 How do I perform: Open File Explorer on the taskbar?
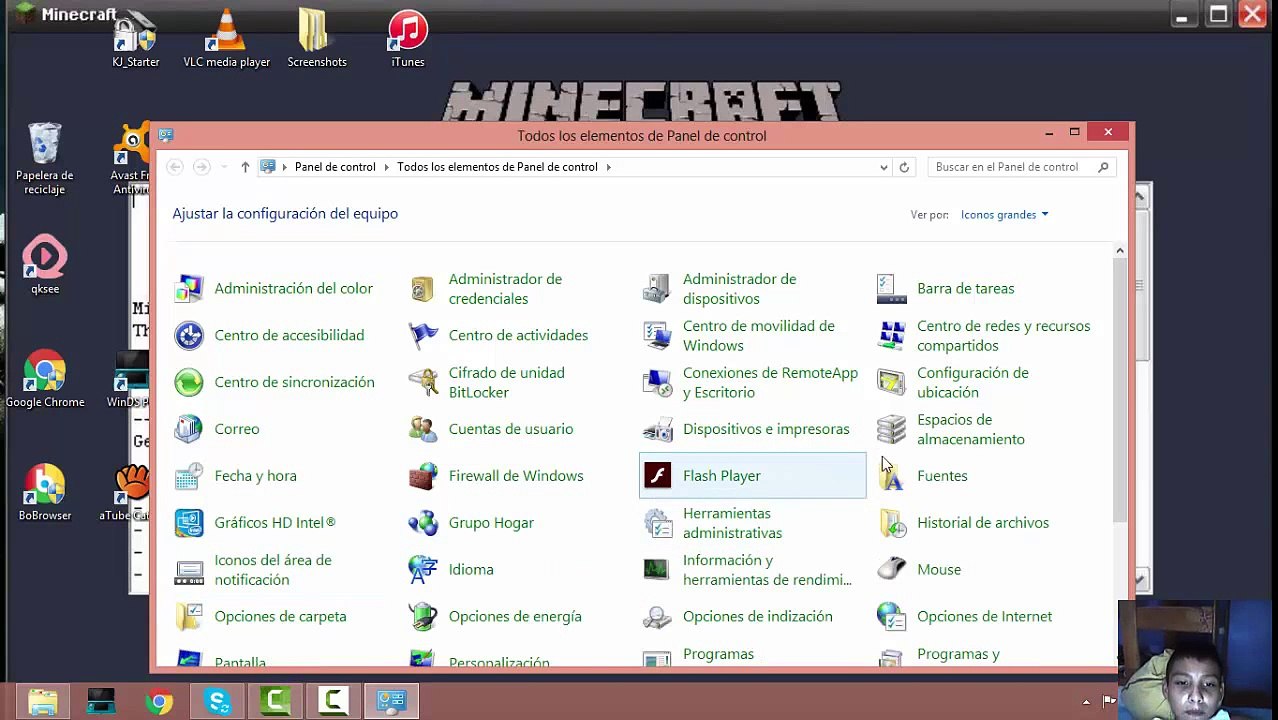(43, 701)
